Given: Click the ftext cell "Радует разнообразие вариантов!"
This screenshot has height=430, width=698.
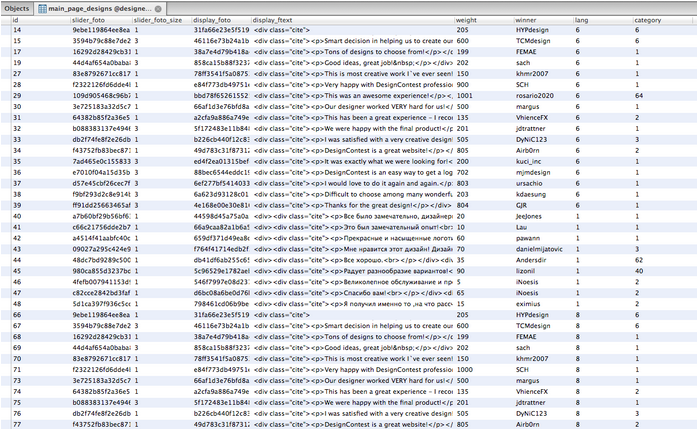Looking at the screenshot, I should (x=353, y=271).
